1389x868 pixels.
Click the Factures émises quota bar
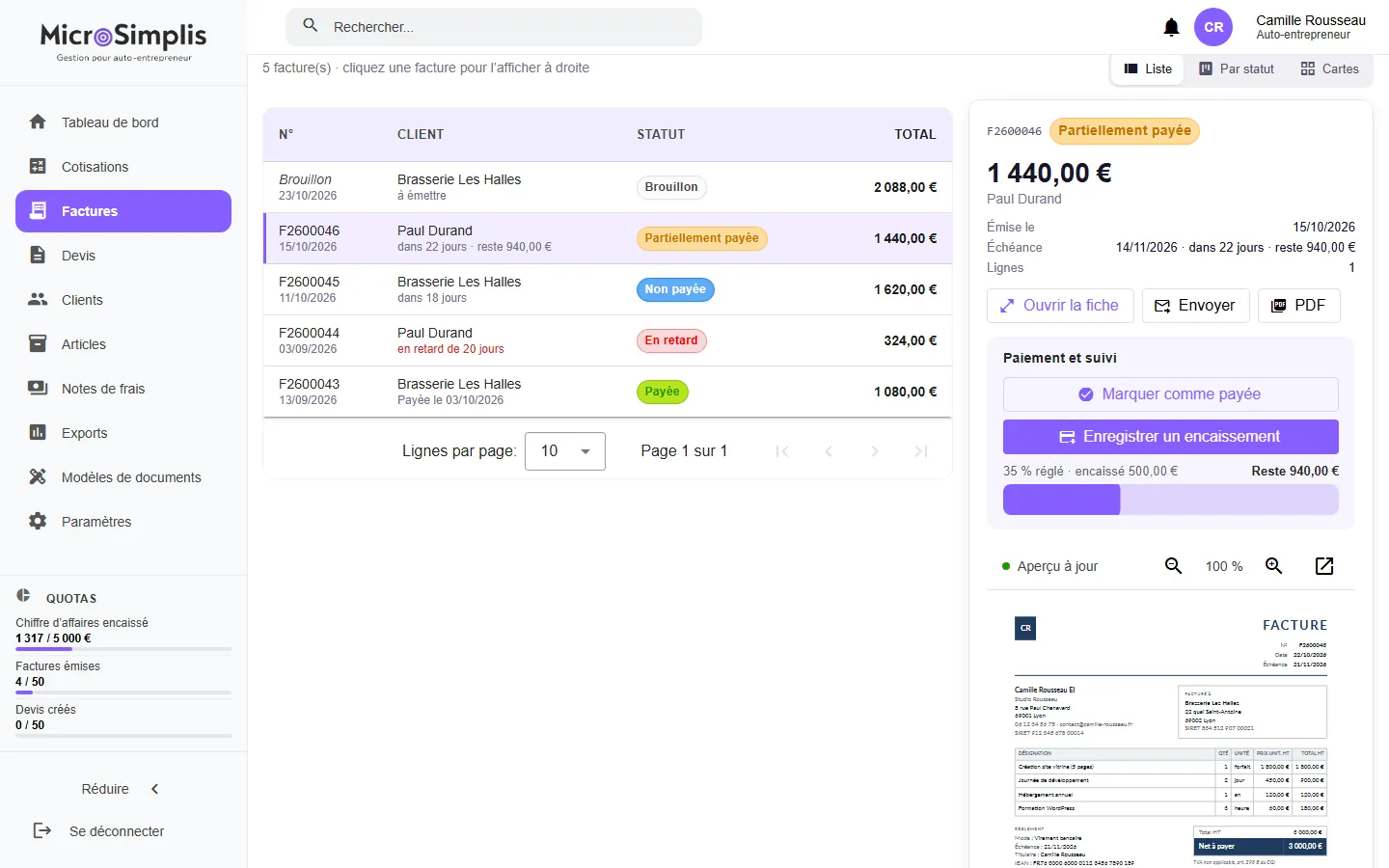(123, 692)
